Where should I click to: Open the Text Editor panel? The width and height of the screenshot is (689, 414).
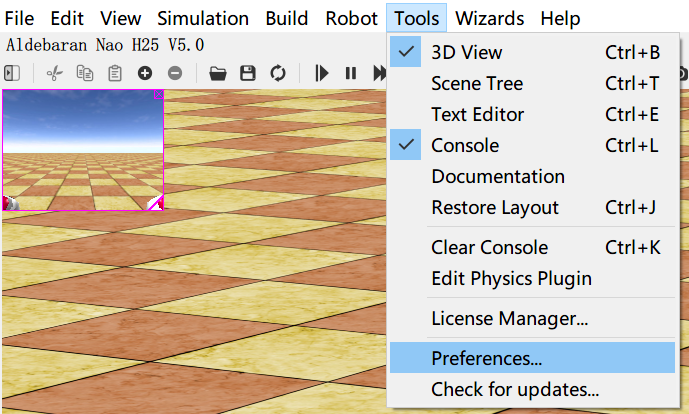(x=533, y=114)
